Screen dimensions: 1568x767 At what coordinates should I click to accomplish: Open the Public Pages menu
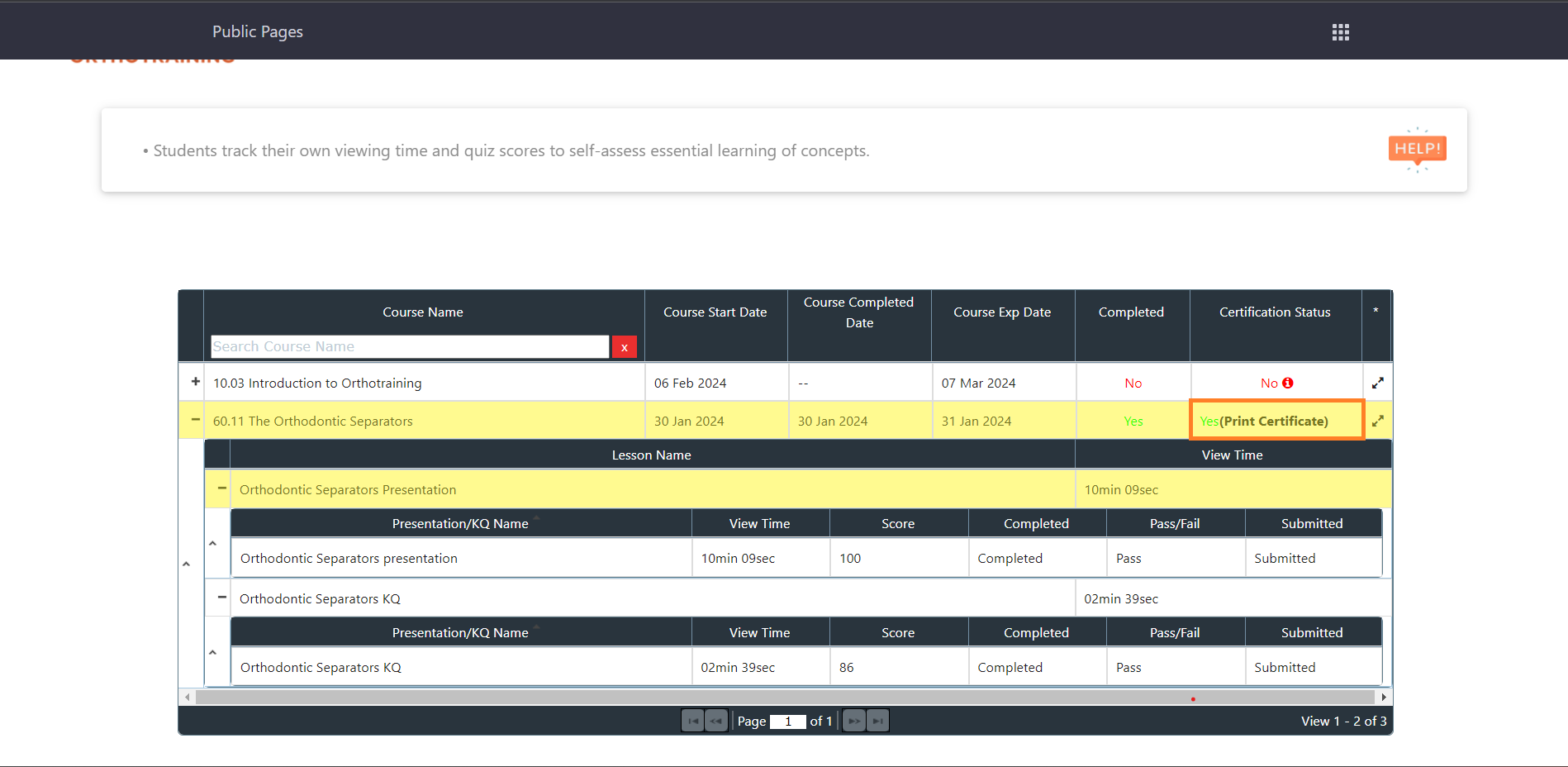(257, 31)
